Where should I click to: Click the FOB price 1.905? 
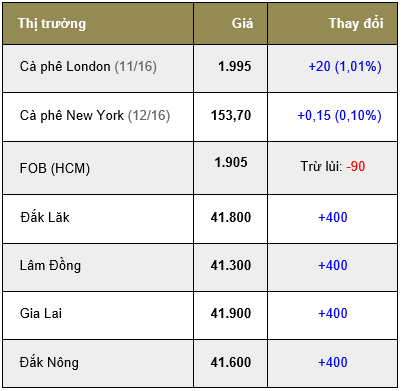coord(231,162)
